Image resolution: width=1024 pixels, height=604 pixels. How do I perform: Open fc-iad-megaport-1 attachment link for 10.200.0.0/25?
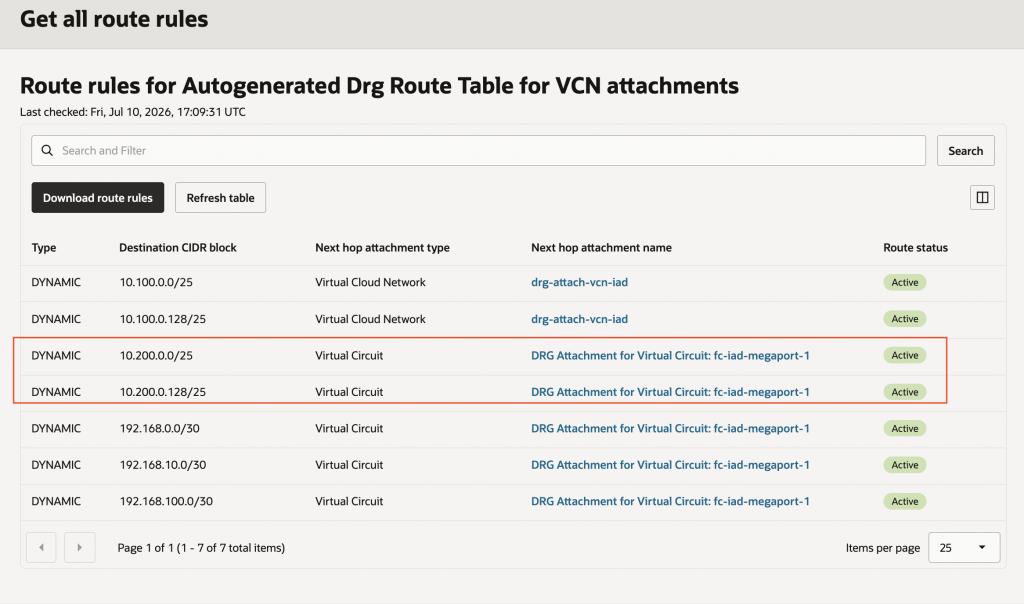tap(670, 355)
